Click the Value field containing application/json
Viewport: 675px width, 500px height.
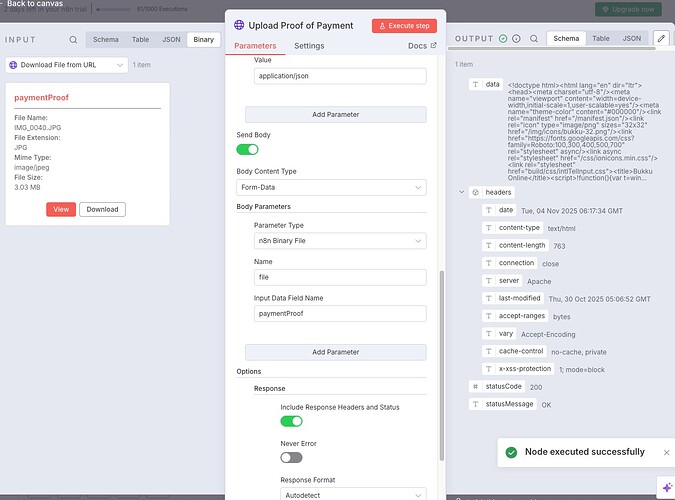click(340, 76)
